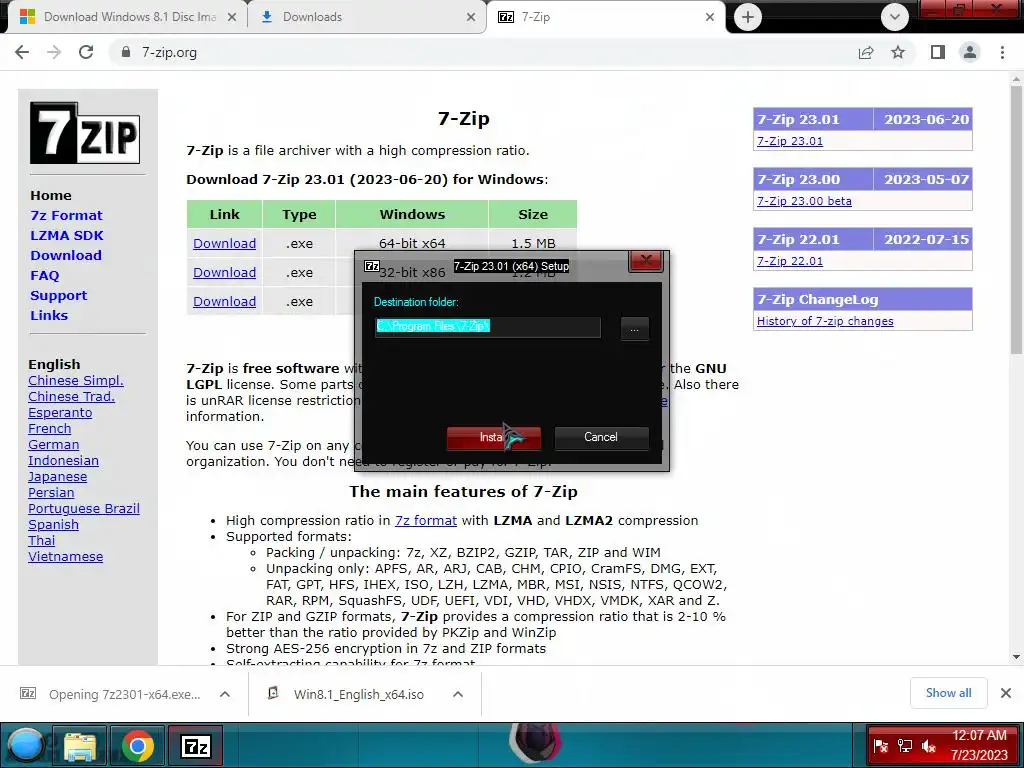Image resolution: width=1024 pixels, height=768 pixels.
Task: Click the browser forward arrow
Action: tap(54, 52)
